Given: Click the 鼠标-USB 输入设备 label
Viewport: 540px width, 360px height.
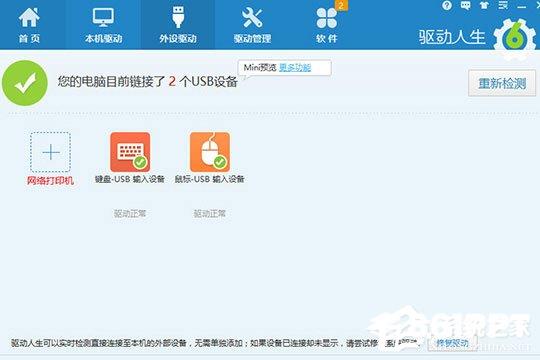Looking at the screenshot, I should point(210,179).
